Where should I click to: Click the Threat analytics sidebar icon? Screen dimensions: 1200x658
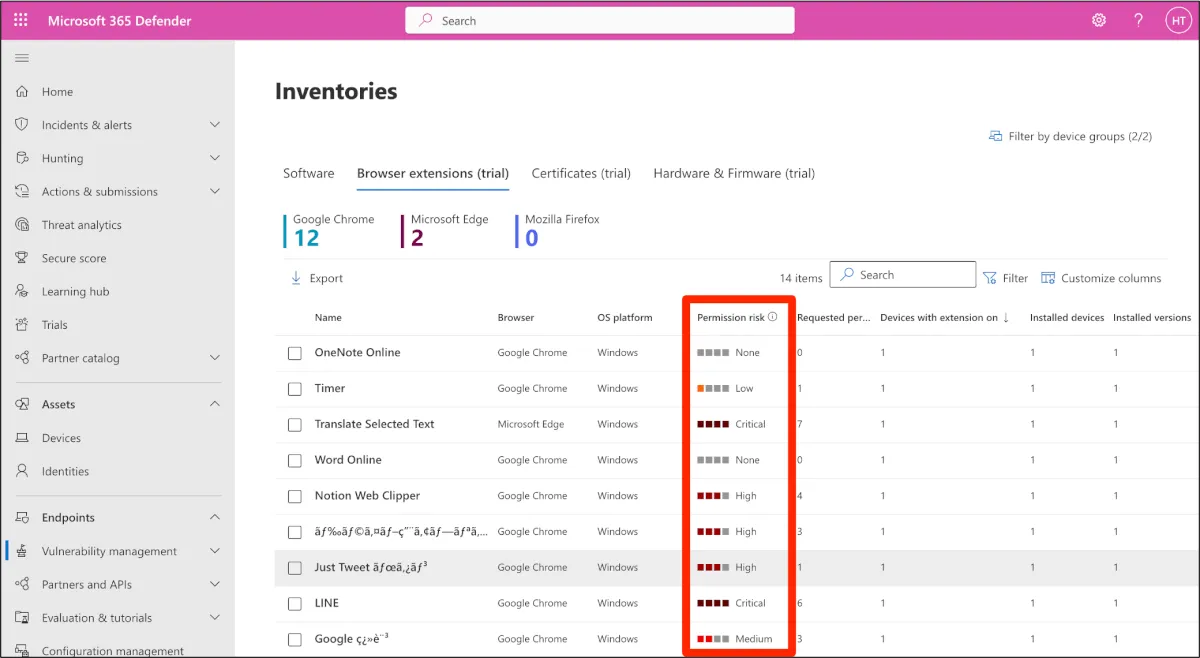click(22, 225)
